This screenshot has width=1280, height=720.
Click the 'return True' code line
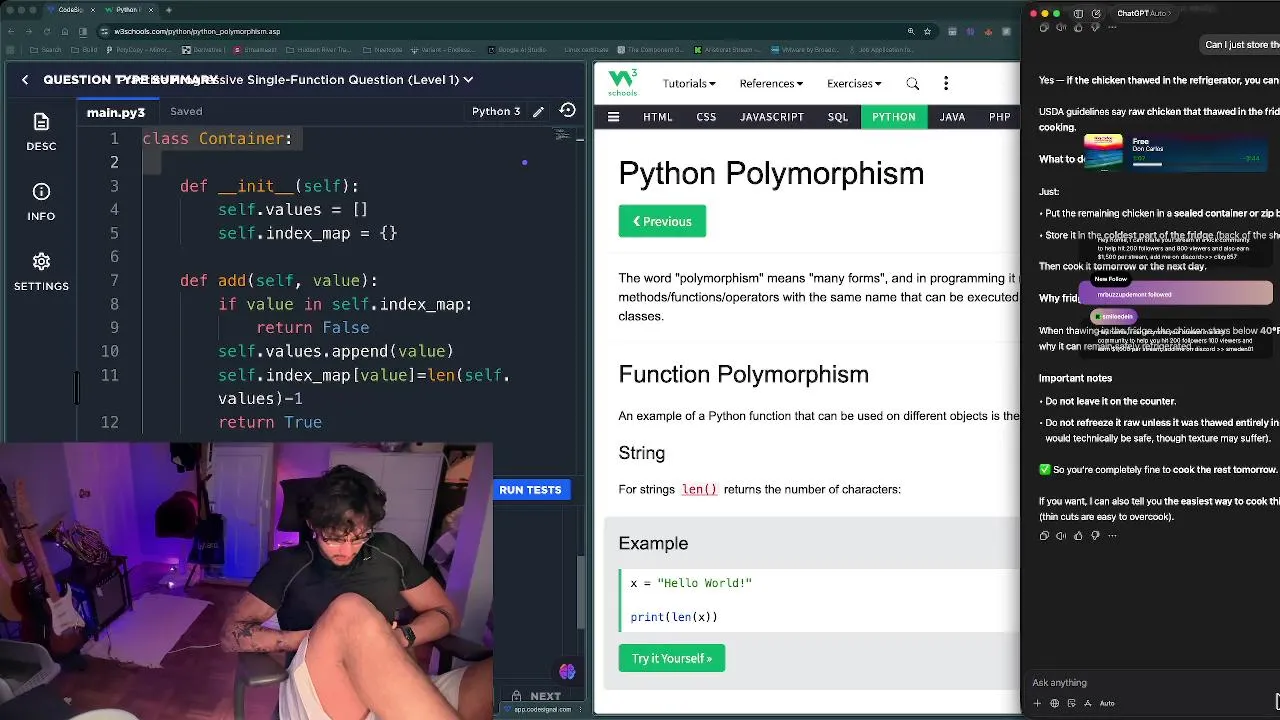coord(270,422)
